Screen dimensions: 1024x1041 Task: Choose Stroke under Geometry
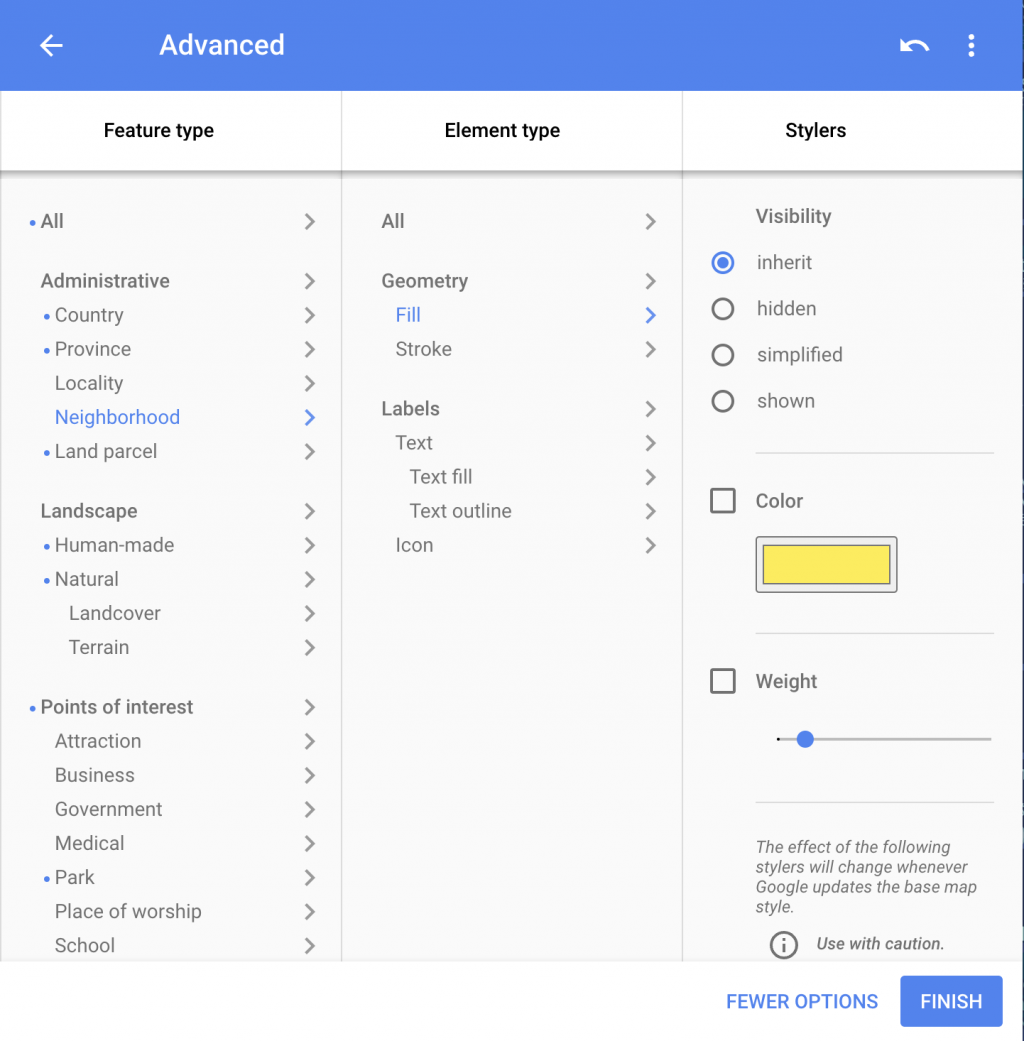[424, 349]
